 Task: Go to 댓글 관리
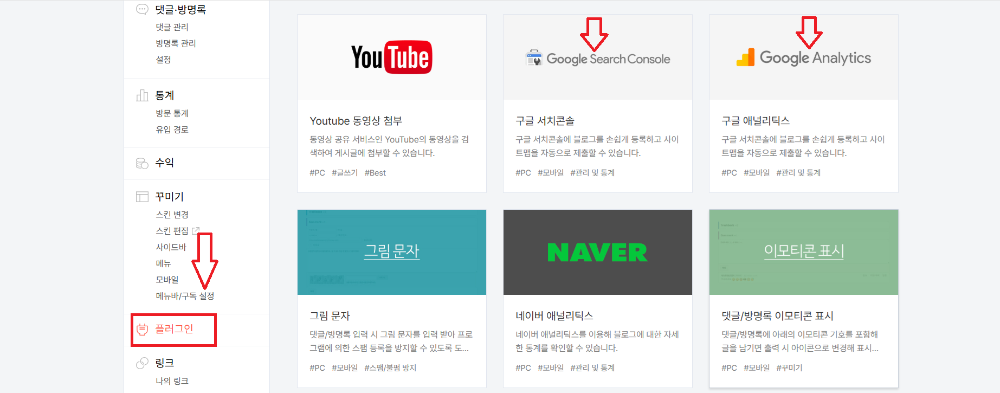(172, 27)
